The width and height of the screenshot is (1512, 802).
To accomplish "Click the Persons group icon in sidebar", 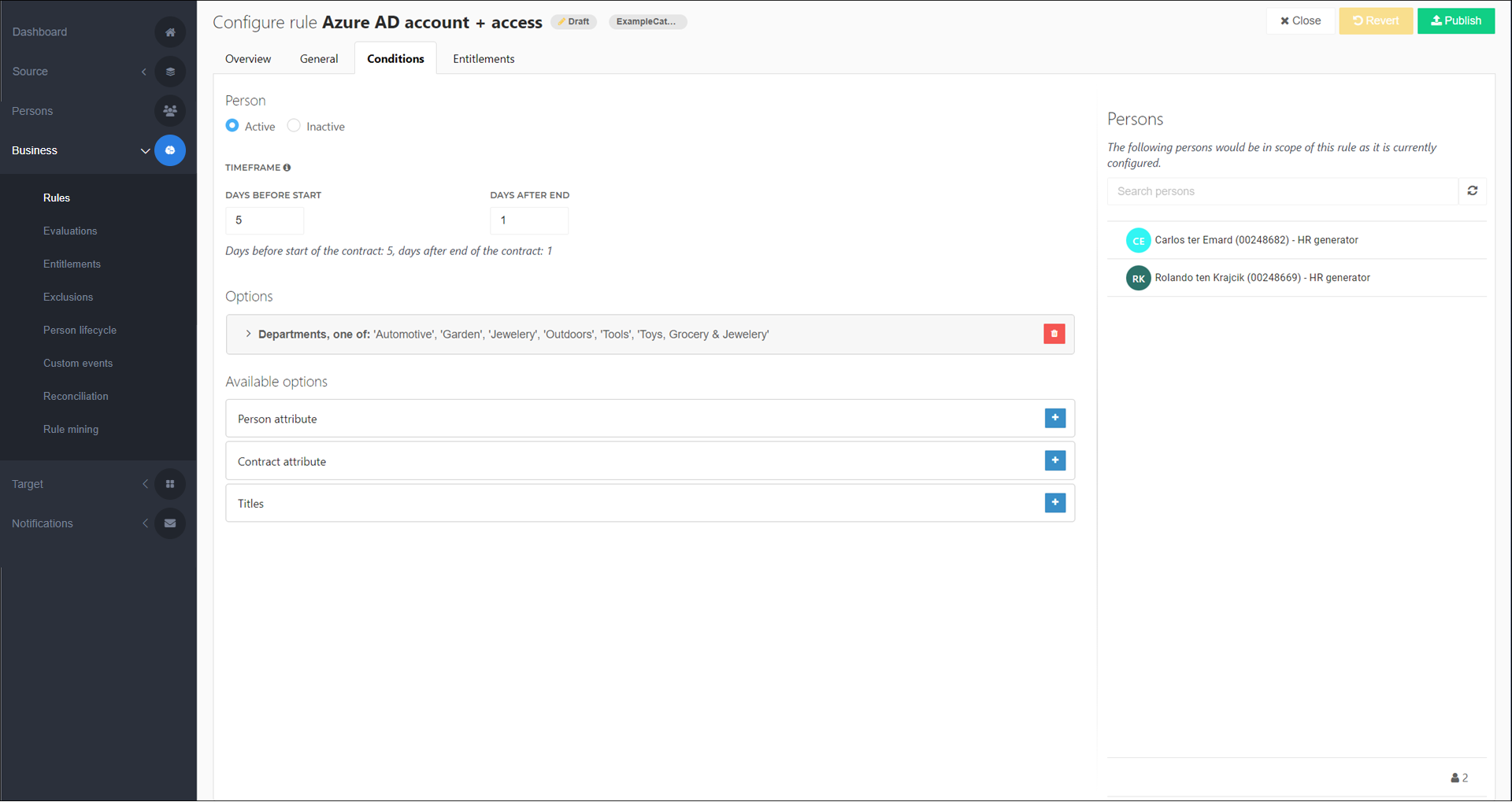I will tap(170, 111).
